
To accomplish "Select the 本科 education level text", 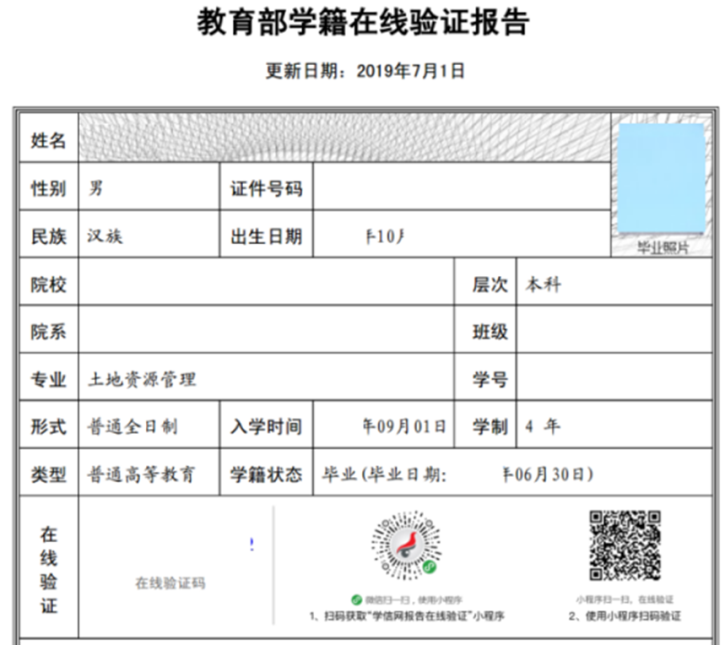I will tap(542, 284).
